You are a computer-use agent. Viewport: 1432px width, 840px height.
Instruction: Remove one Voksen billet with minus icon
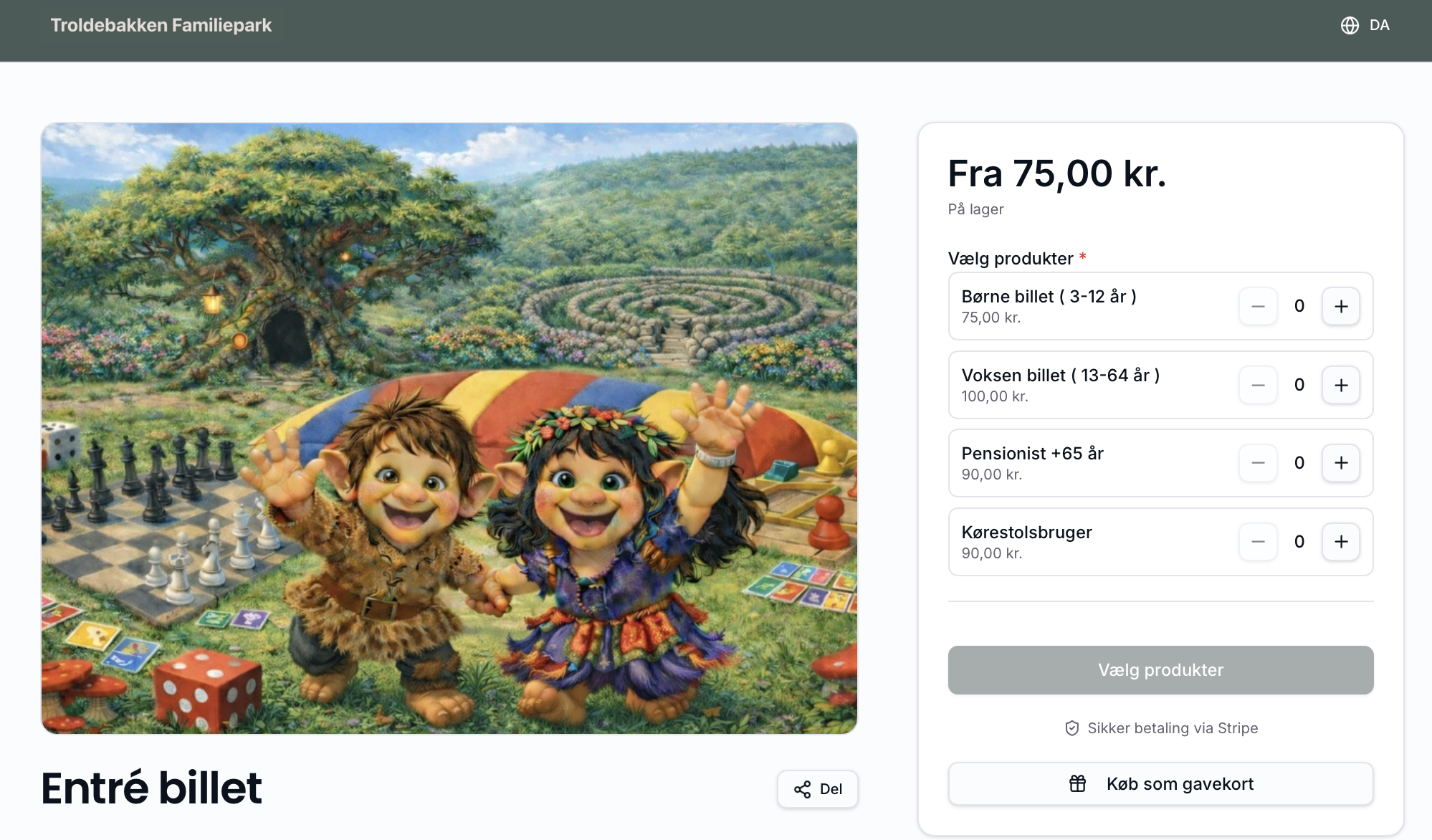pos(1258,385)
